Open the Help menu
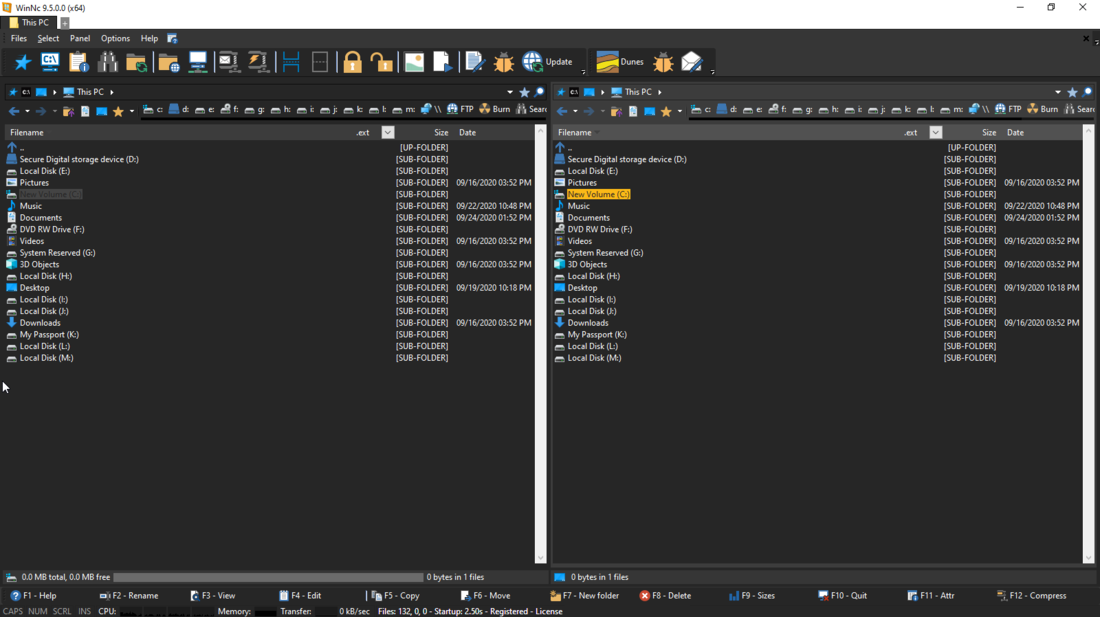This screenshot has height=617, width=1100. 149,39
